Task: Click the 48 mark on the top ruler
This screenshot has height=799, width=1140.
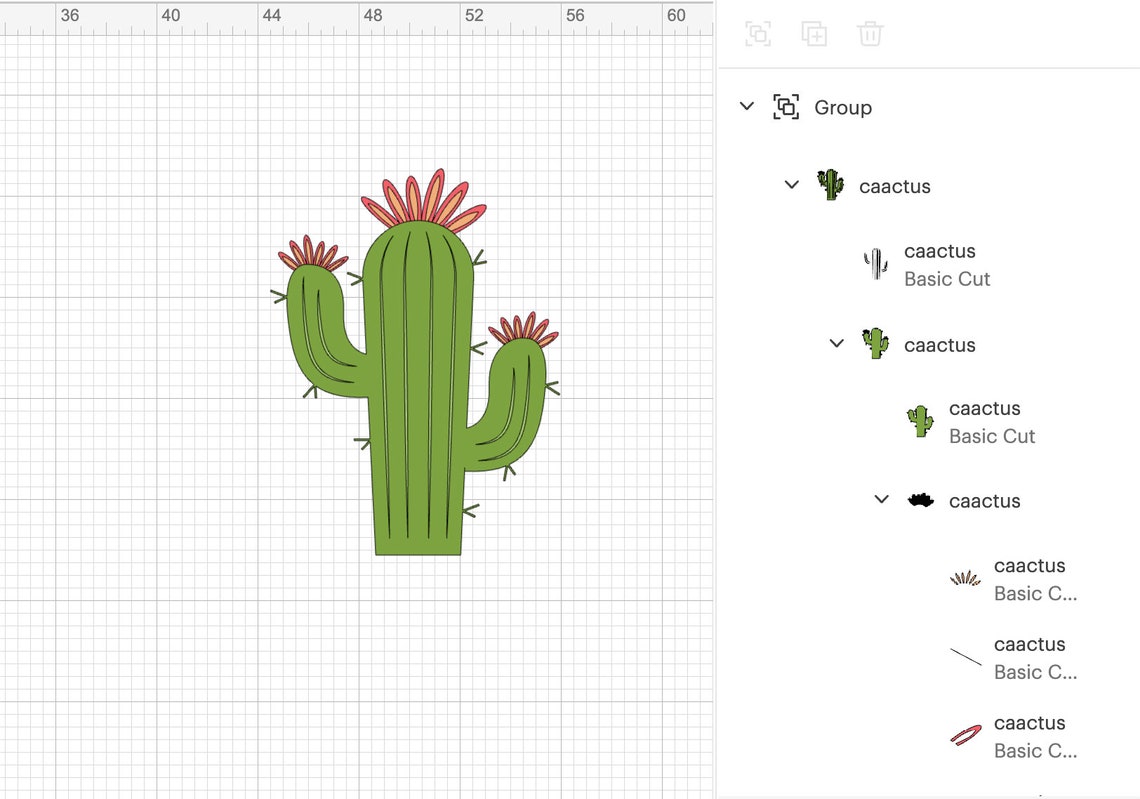Action: tap(372, 15)
